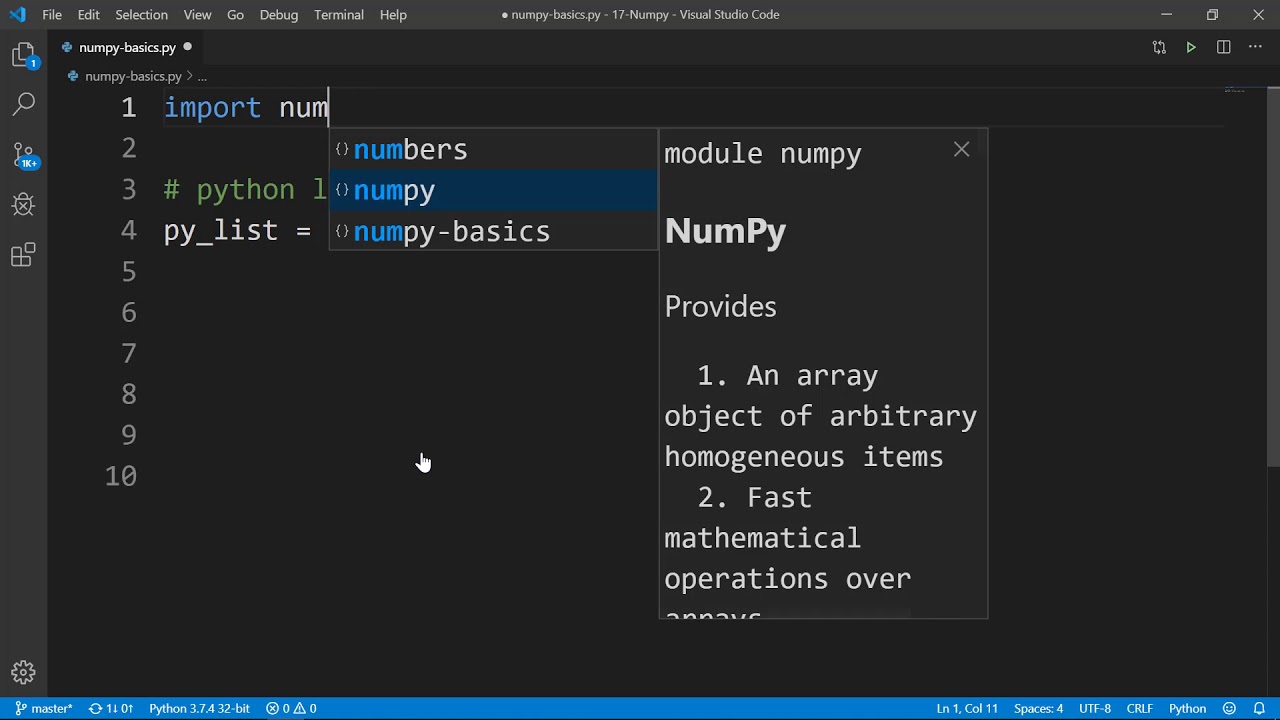Open the errors and warnings problems panel
Viewport: 1280px width, 720px height.
291,708
